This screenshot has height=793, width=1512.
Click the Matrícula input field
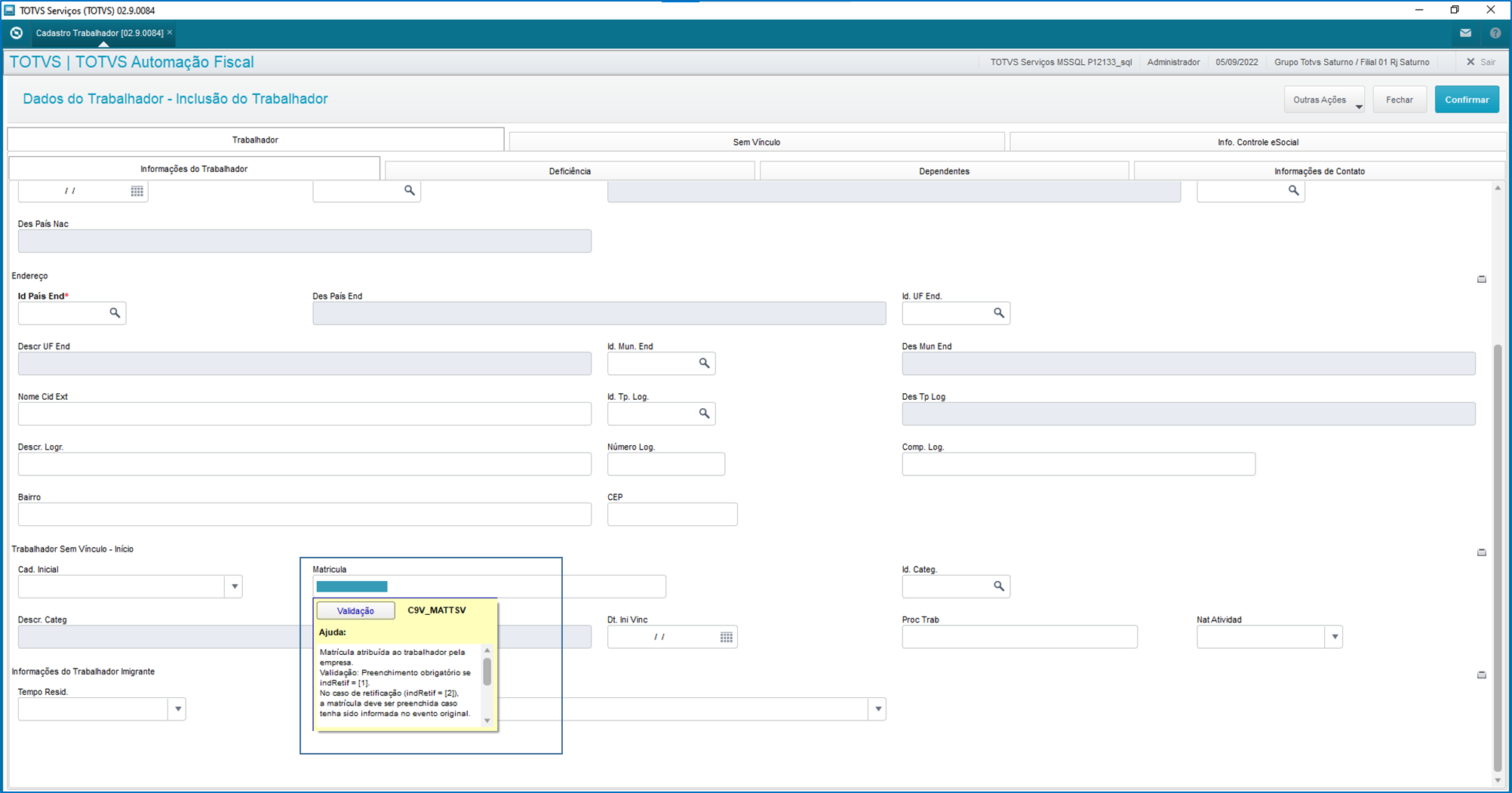pos(490,586)
